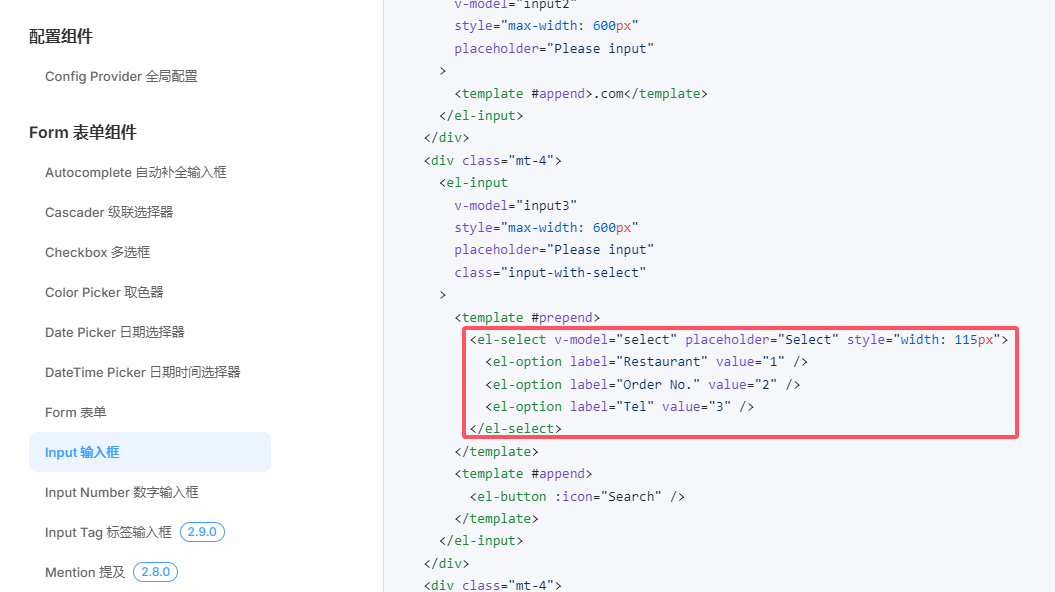This screenshot has height=592, width=1055.
Task: Click the el-option "Restaurant" code line
Action: point(646,361)
